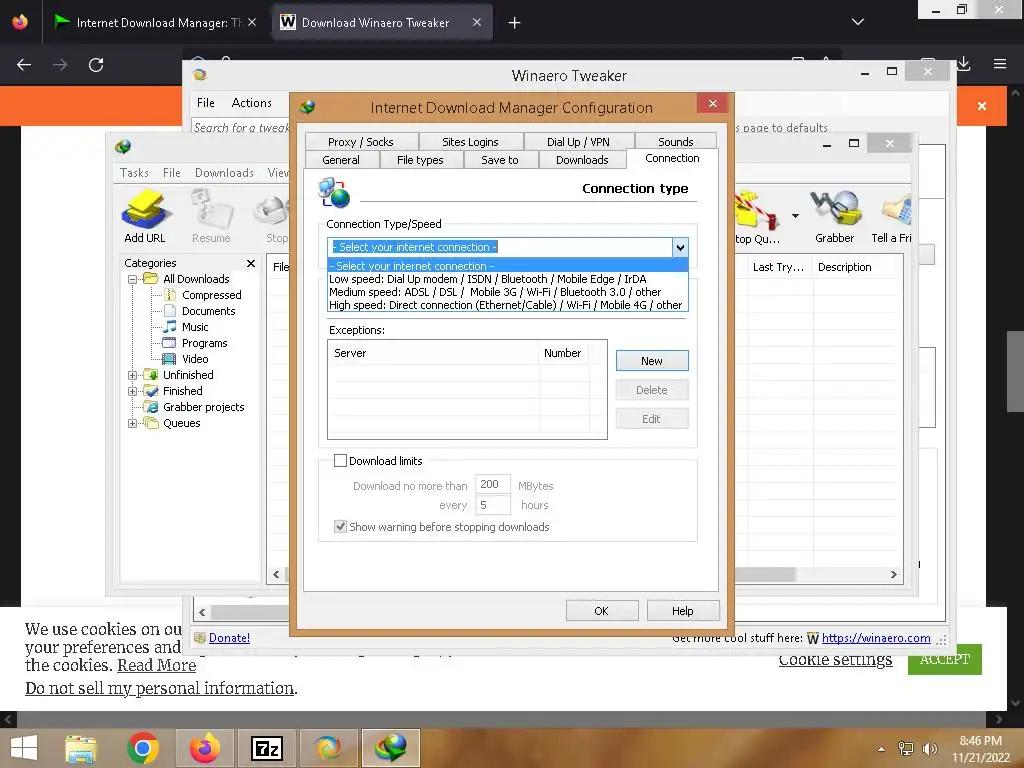Image resolution: width=1024 pixels, height=768 pixels.
Task: Open Winaero Tweaker Actions menu
Action: pyautogui.click(x=251, y=103)
